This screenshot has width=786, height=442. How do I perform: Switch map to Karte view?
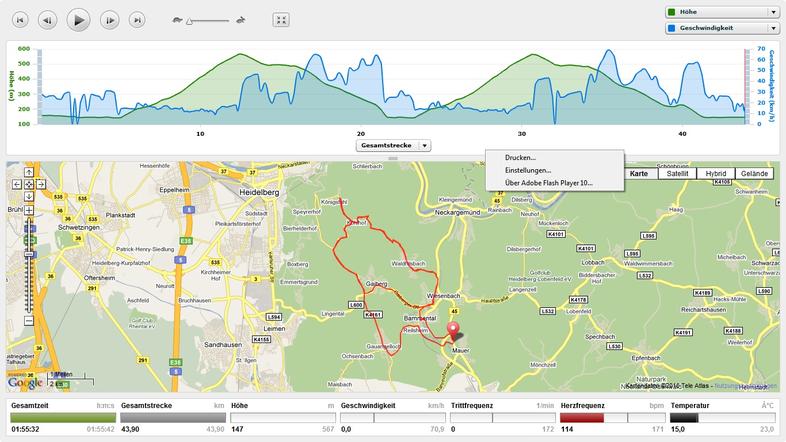click(639, 173)
